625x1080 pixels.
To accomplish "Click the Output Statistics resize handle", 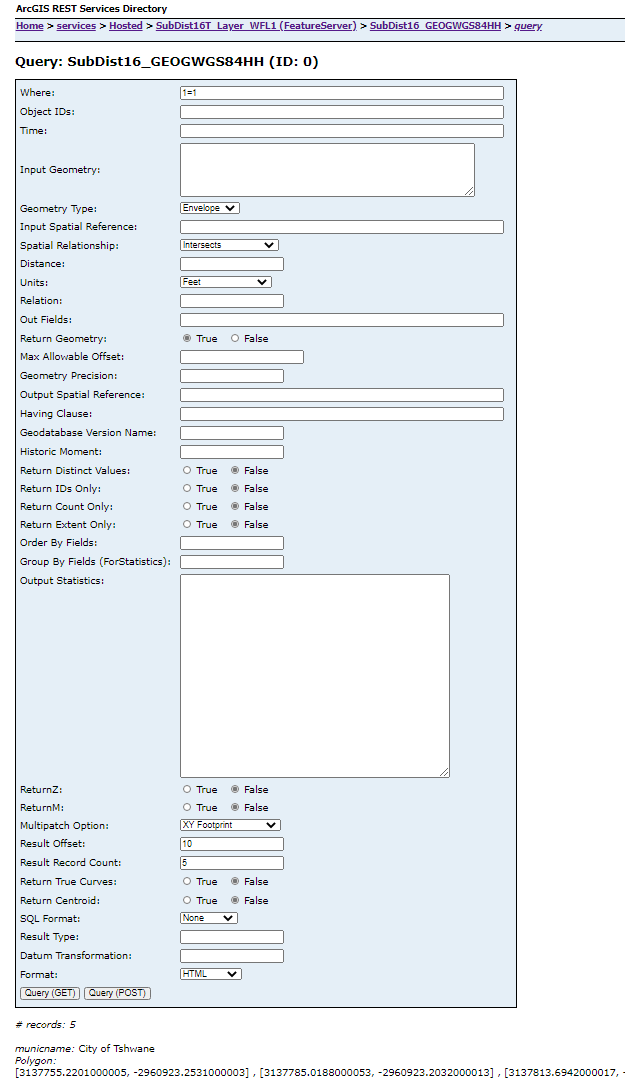I will tap(444, 772).
